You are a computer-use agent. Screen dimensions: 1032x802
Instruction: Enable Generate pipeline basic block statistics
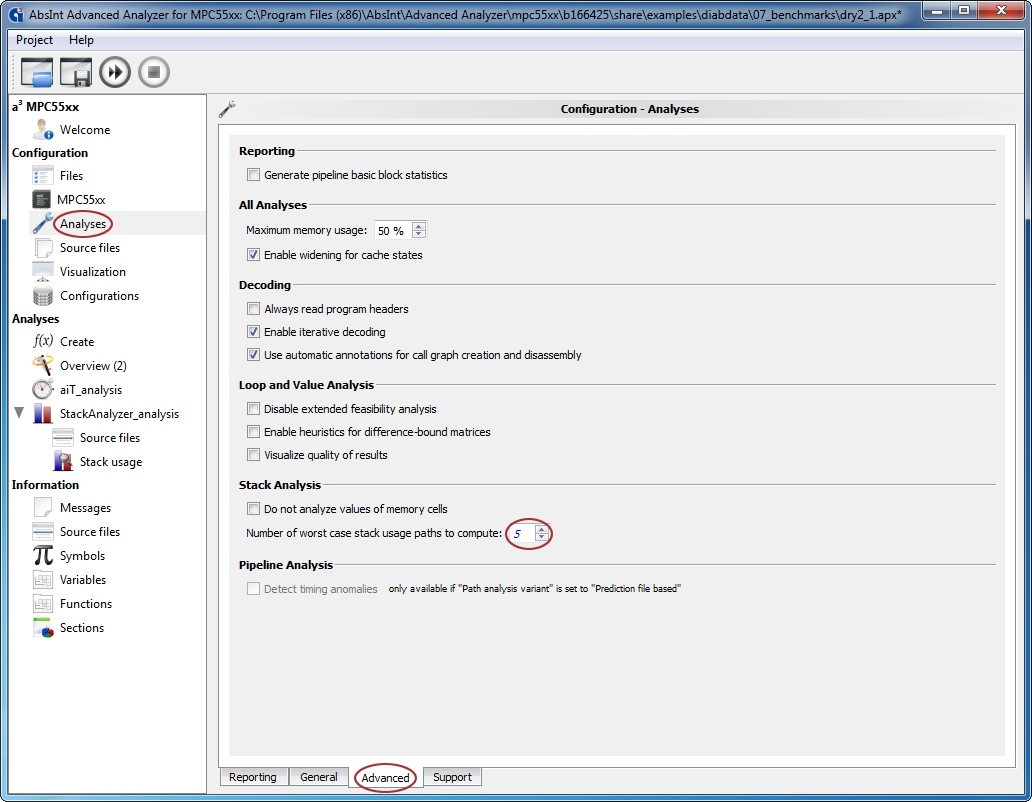[253, 175]
